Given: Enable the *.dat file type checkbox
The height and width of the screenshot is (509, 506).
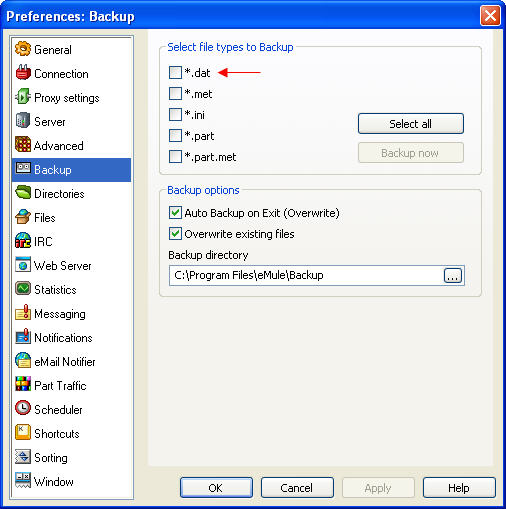Looking at the screenshot, I should 175,72.
